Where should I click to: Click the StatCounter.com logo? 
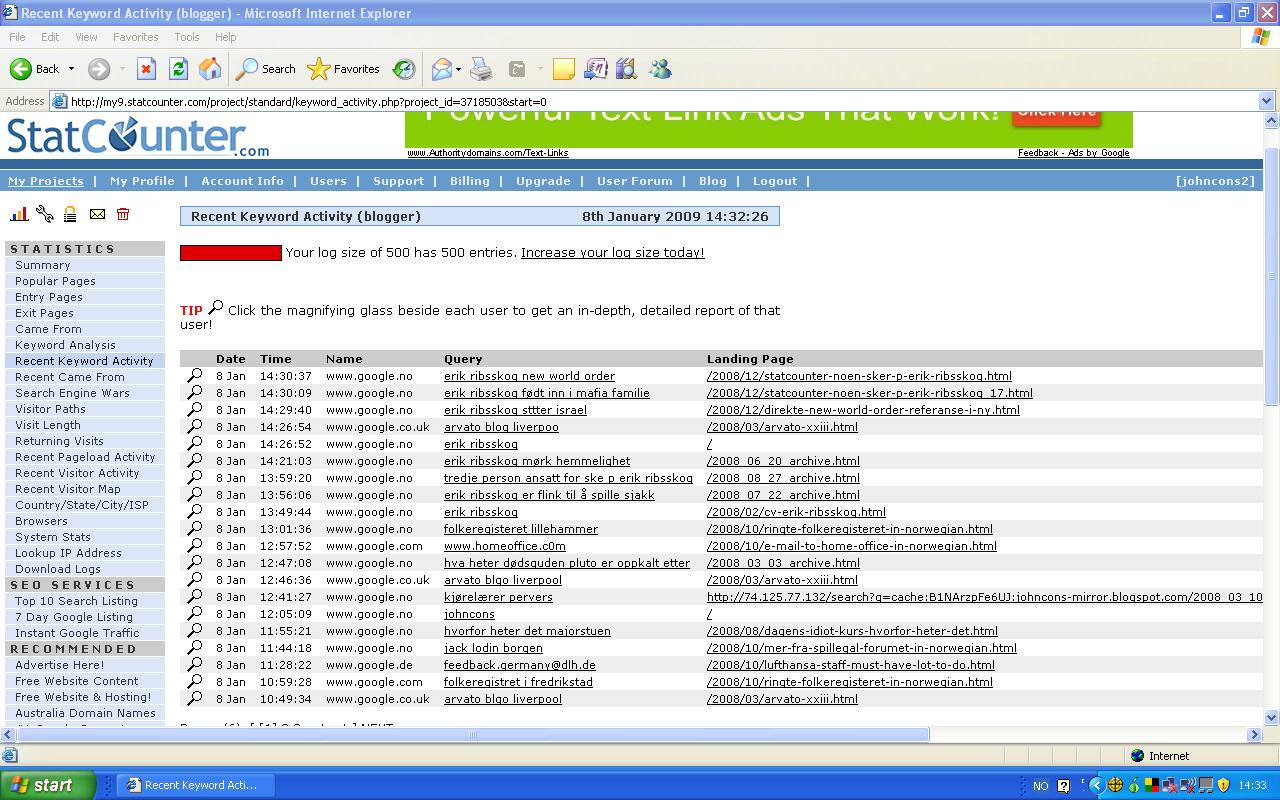click(138, 137)
